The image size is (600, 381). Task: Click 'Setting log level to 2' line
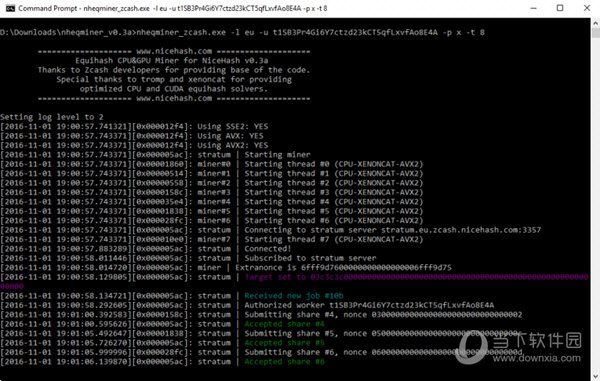click(52, 117)
